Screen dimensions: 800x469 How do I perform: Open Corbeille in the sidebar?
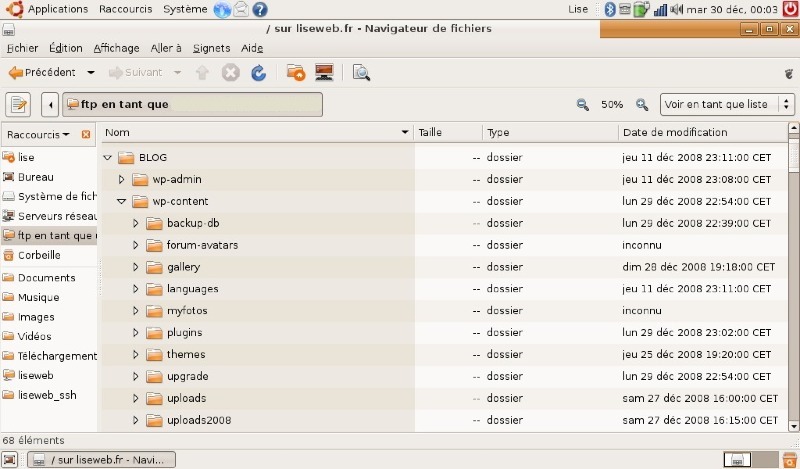(x=39, y=255)
